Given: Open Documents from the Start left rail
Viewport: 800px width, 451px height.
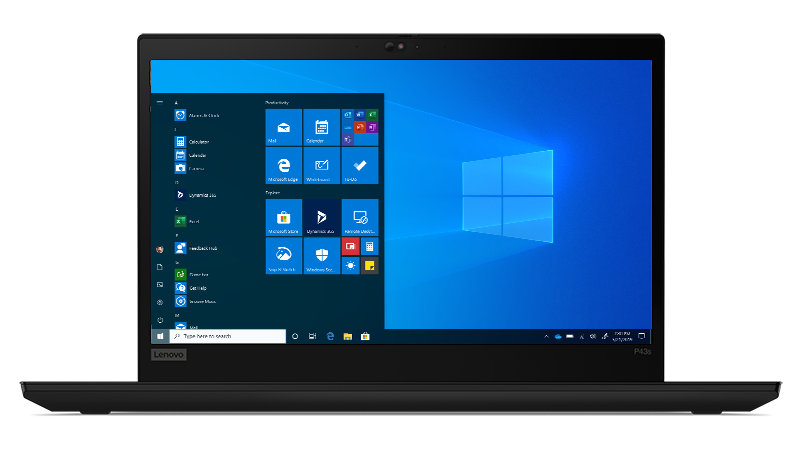Looking at the screenshot, I should coord(160,267).
